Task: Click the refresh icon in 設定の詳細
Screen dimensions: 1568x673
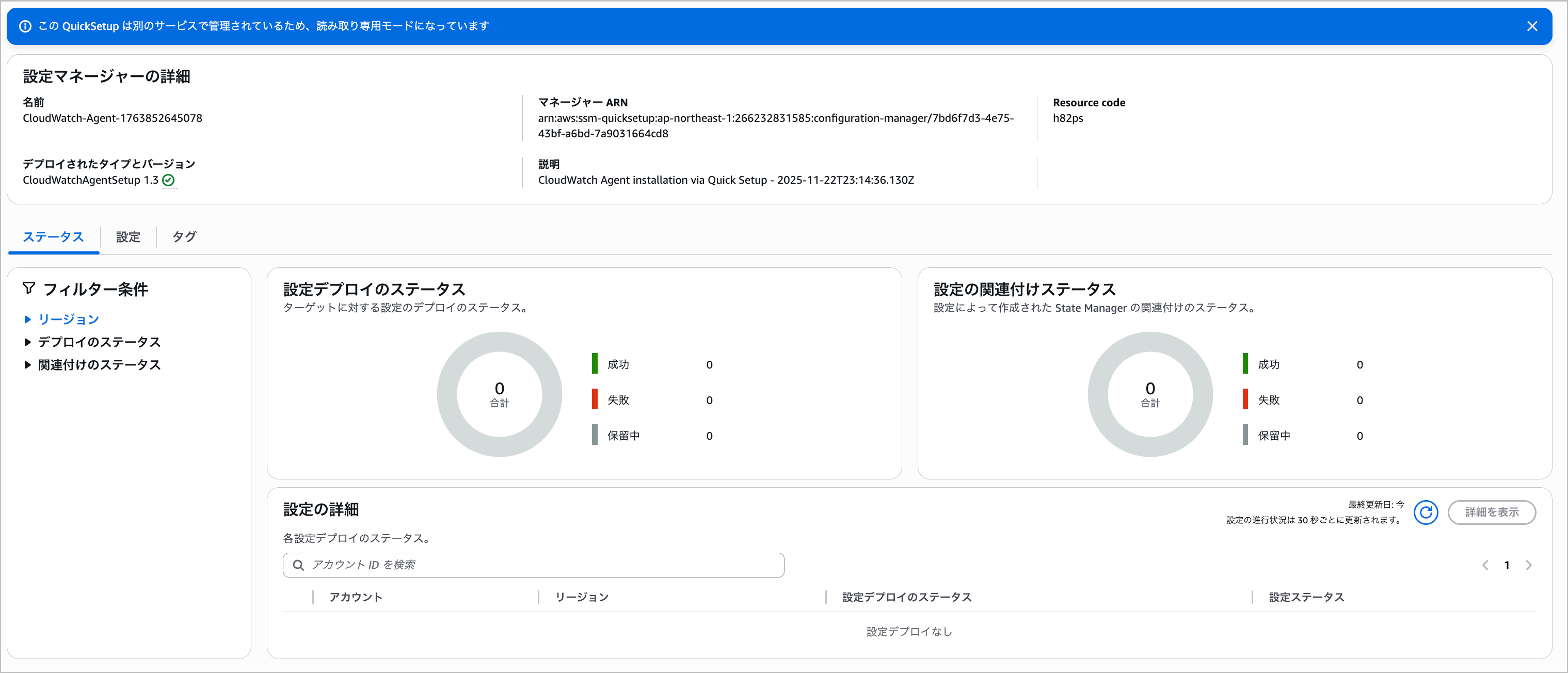Action: pos(1425,512)
